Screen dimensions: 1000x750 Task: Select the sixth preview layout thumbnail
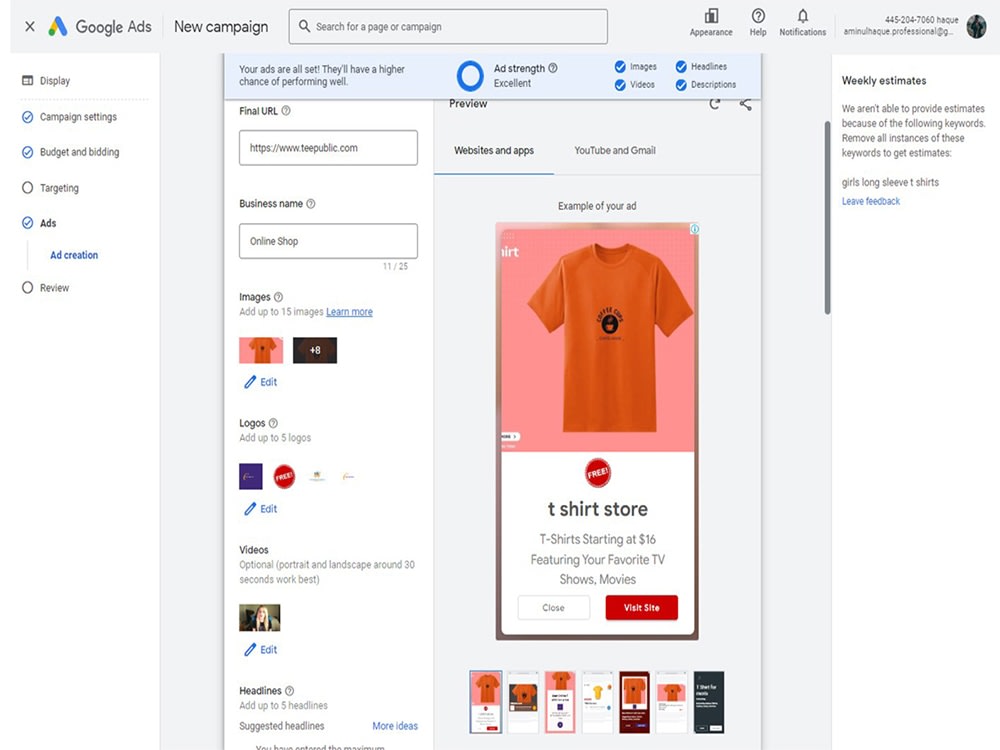click(x=672, y=702)
